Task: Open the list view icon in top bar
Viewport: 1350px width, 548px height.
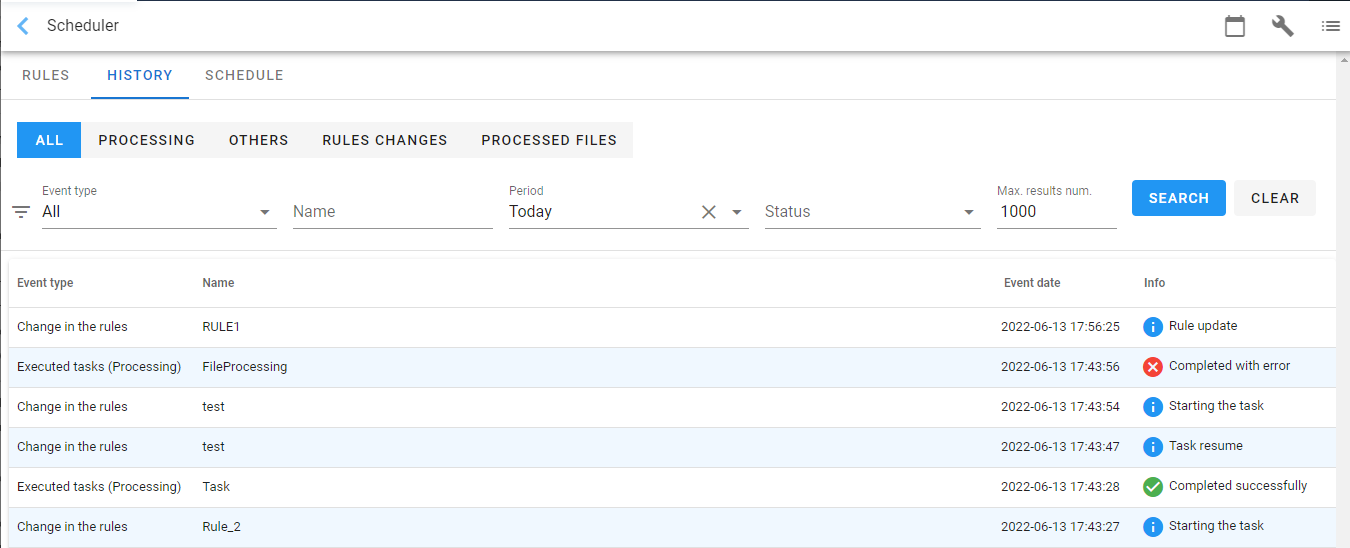Action: point(1330,26)
